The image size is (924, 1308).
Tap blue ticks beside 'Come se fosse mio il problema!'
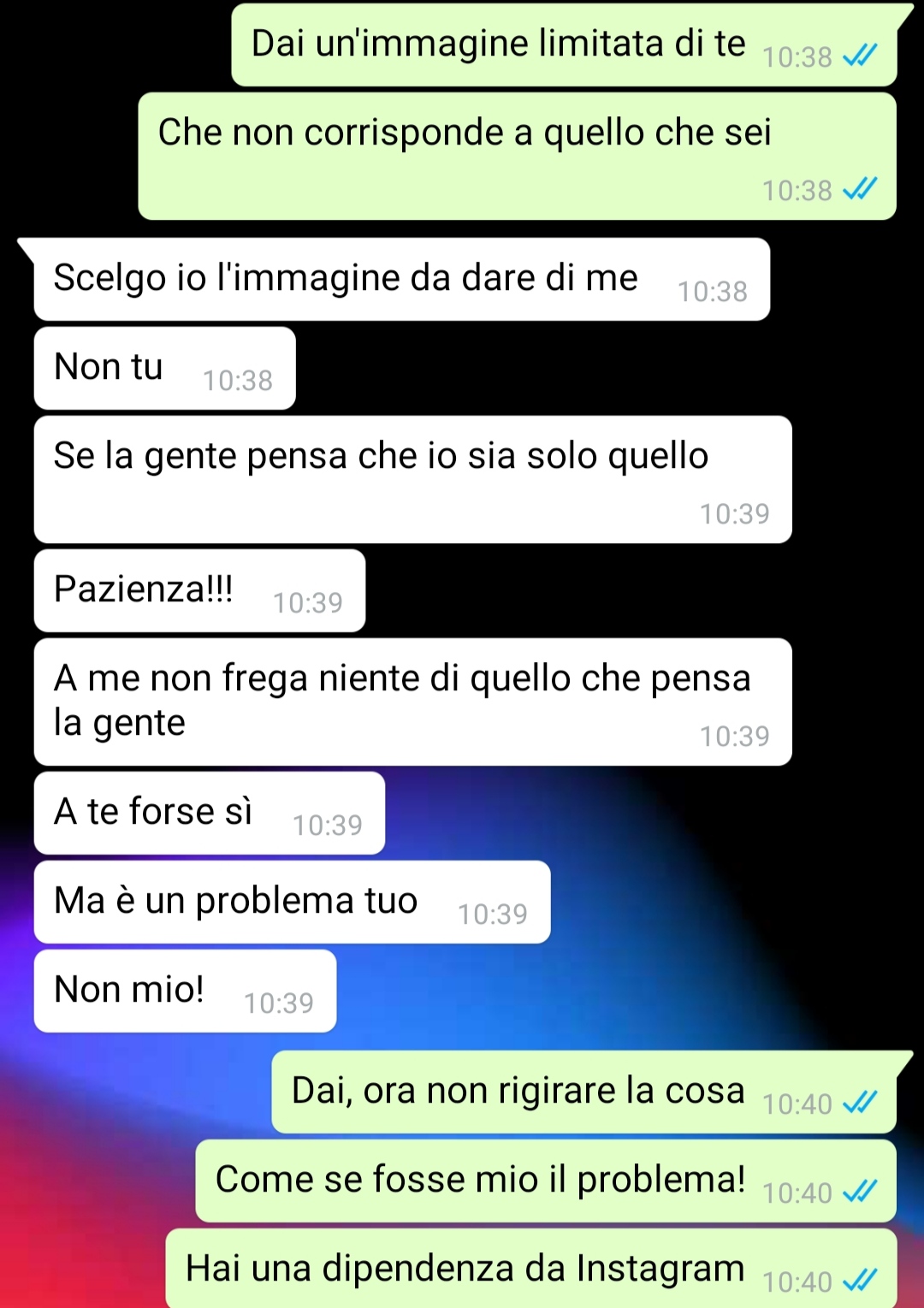click(860, 1192)
